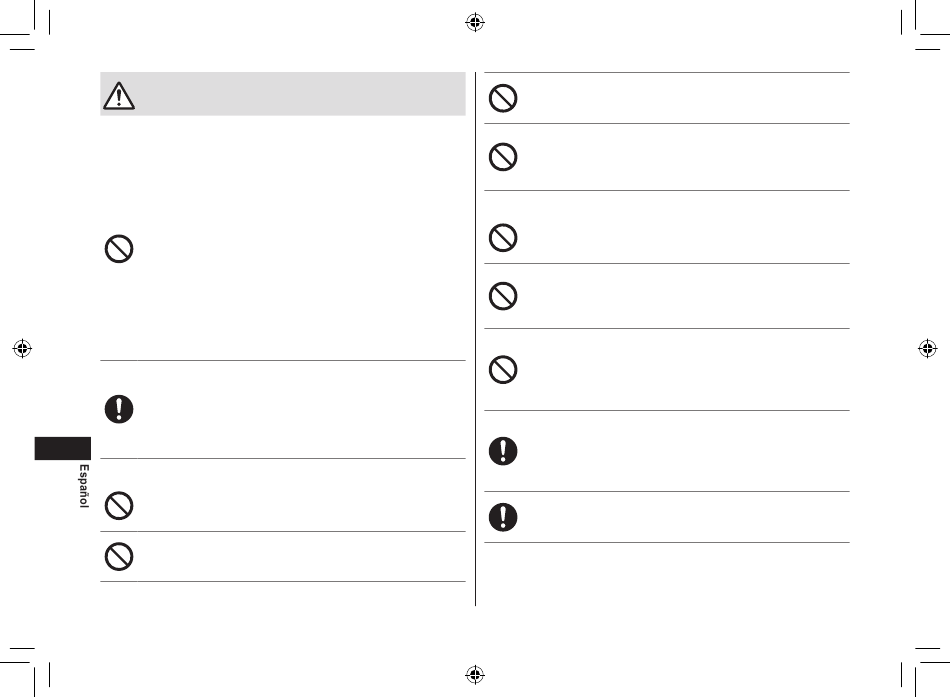
Task: Select the right edge registration crosshair mark
Action: (928, 348)
